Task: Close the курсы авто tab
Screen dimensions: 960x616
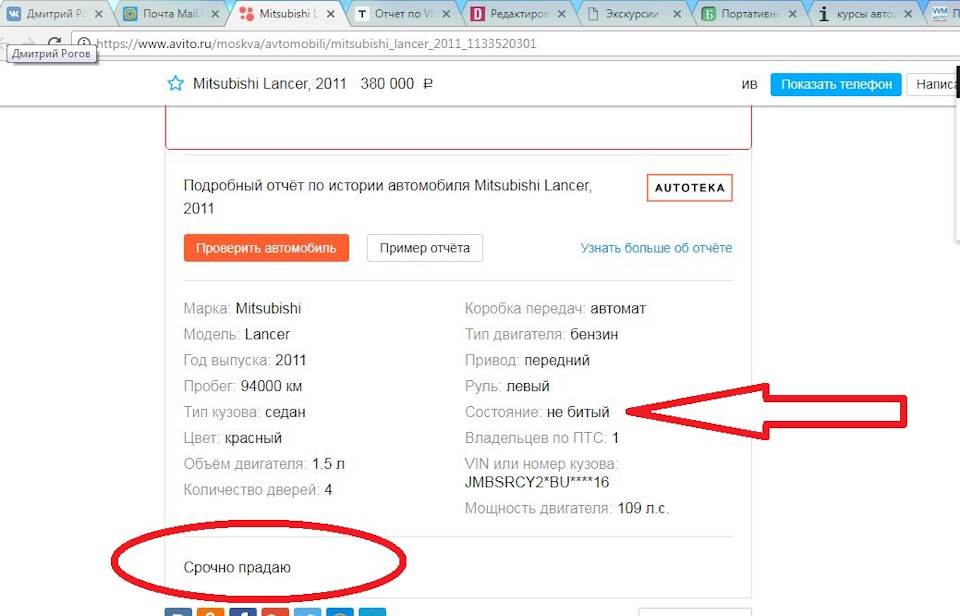Action: [908, 13]
